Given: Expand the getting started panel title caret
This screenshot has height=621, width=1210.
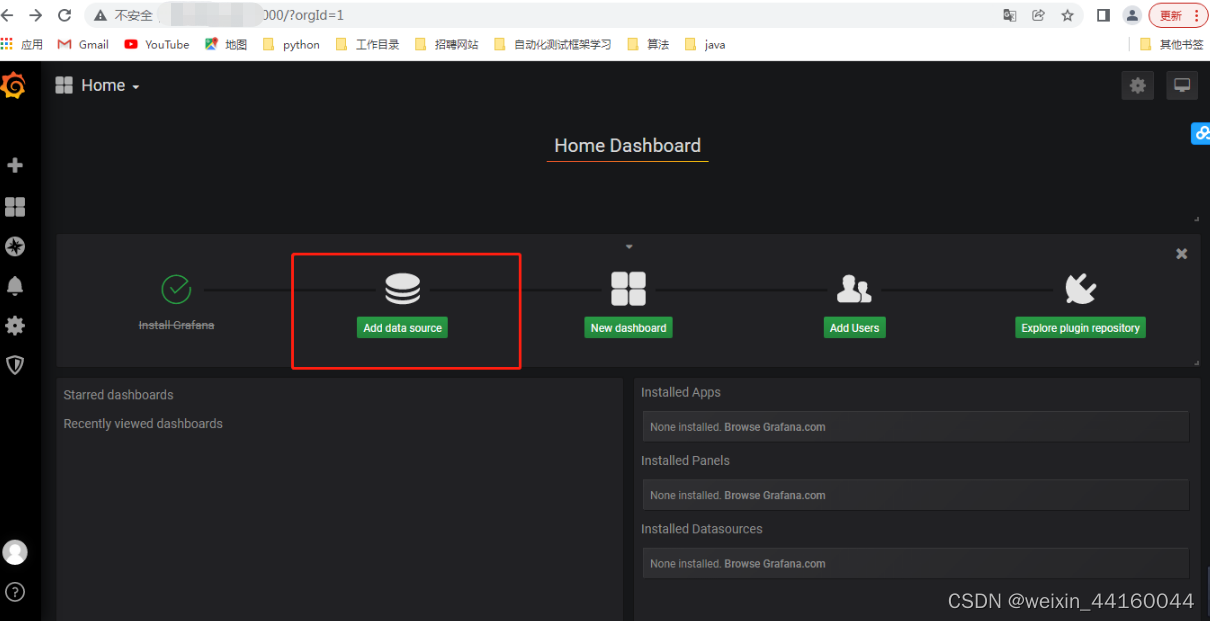Looking at the screenshot, I should (x=629, y=246).
